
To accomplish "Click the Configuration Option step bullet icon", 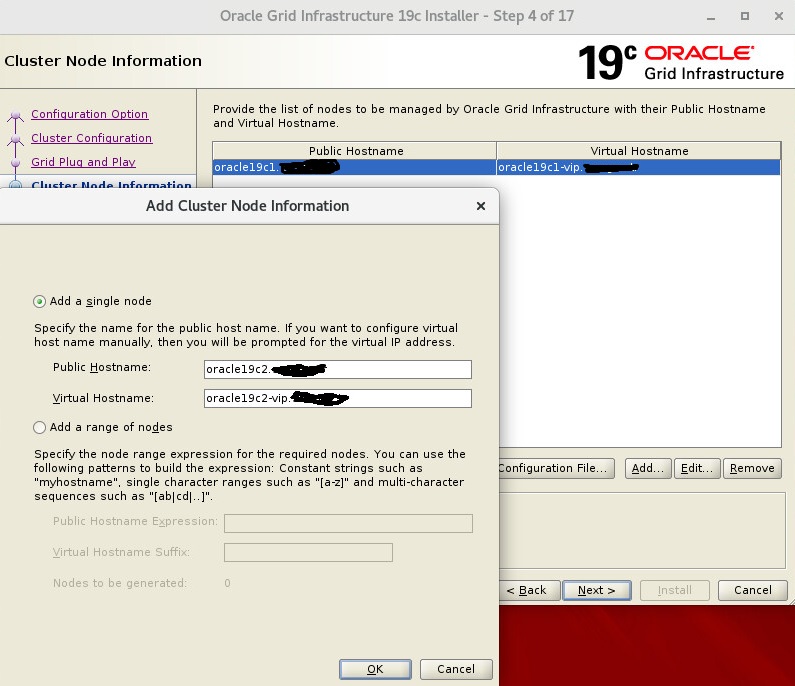I will [x=16, y=115].
